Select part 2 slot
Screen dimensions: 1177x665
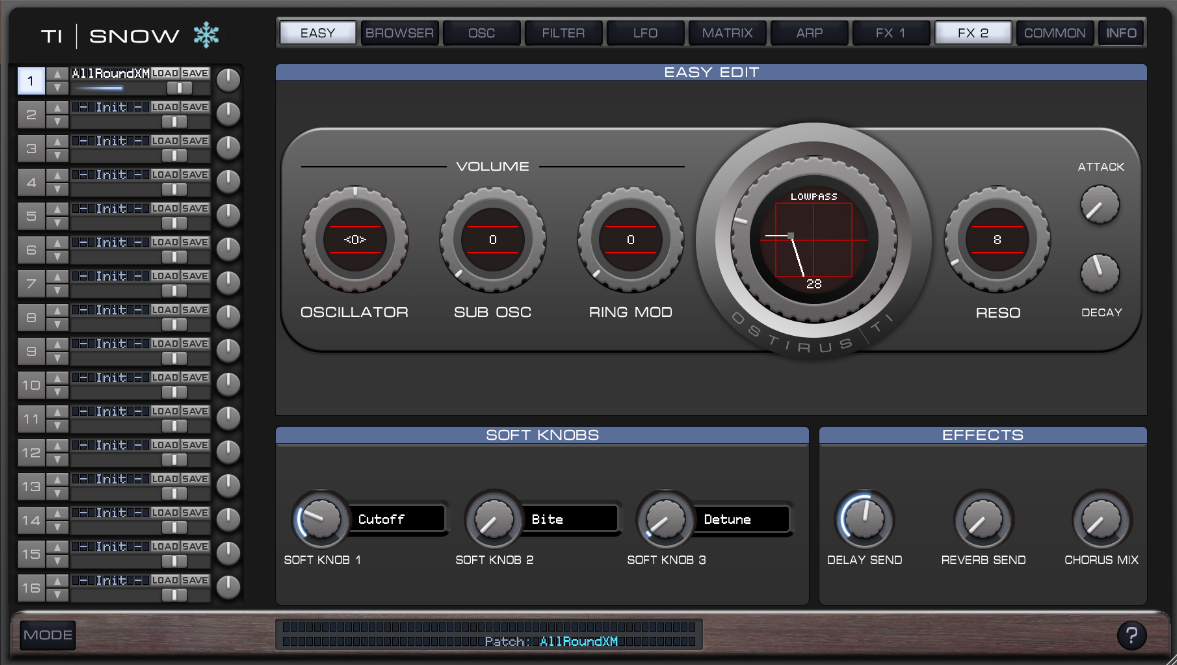tap(31, 114)
